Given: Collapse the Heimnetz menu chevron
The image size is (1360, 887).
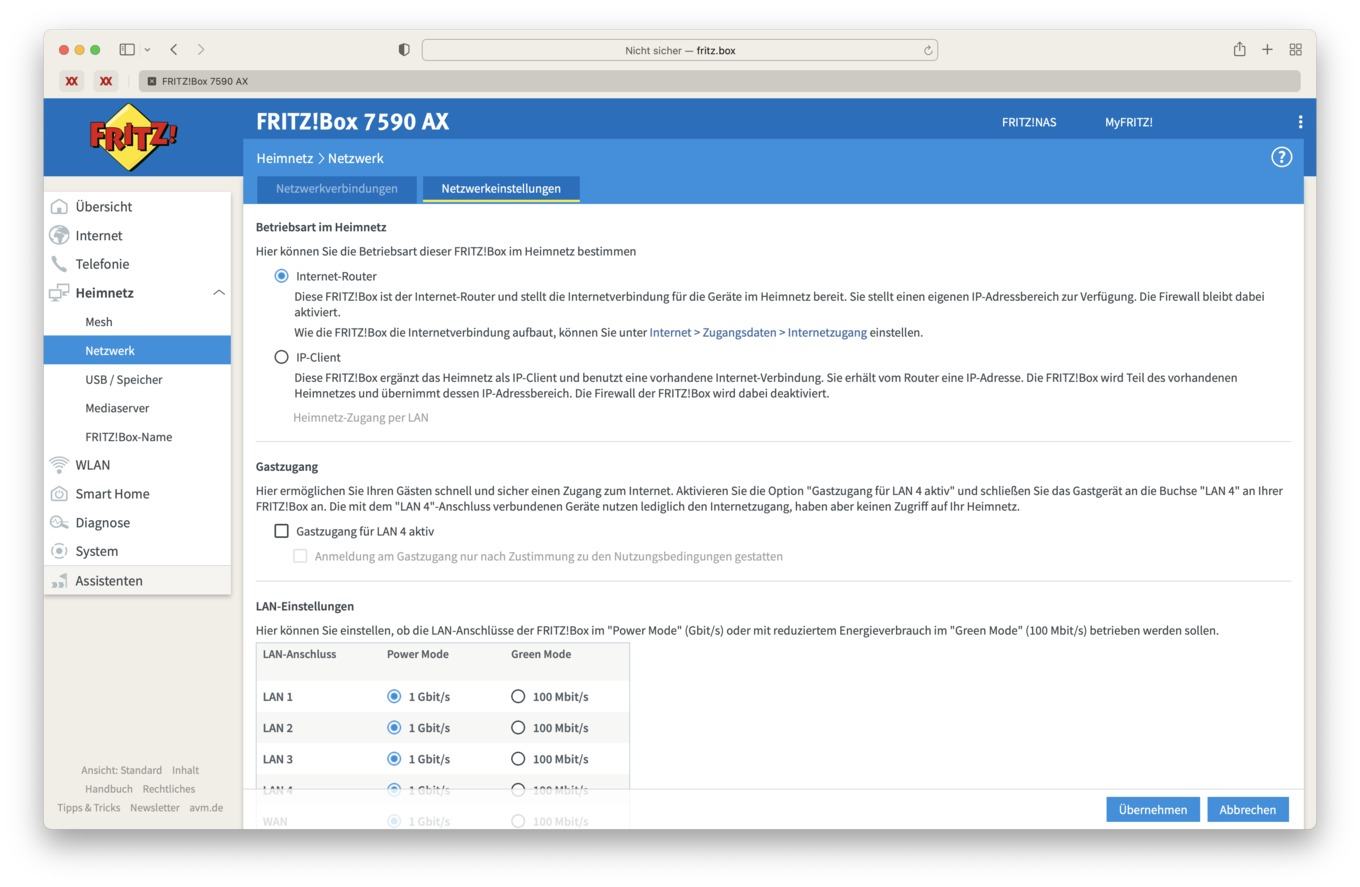Looking at the screenshot, I should click(x=218, y=293).
